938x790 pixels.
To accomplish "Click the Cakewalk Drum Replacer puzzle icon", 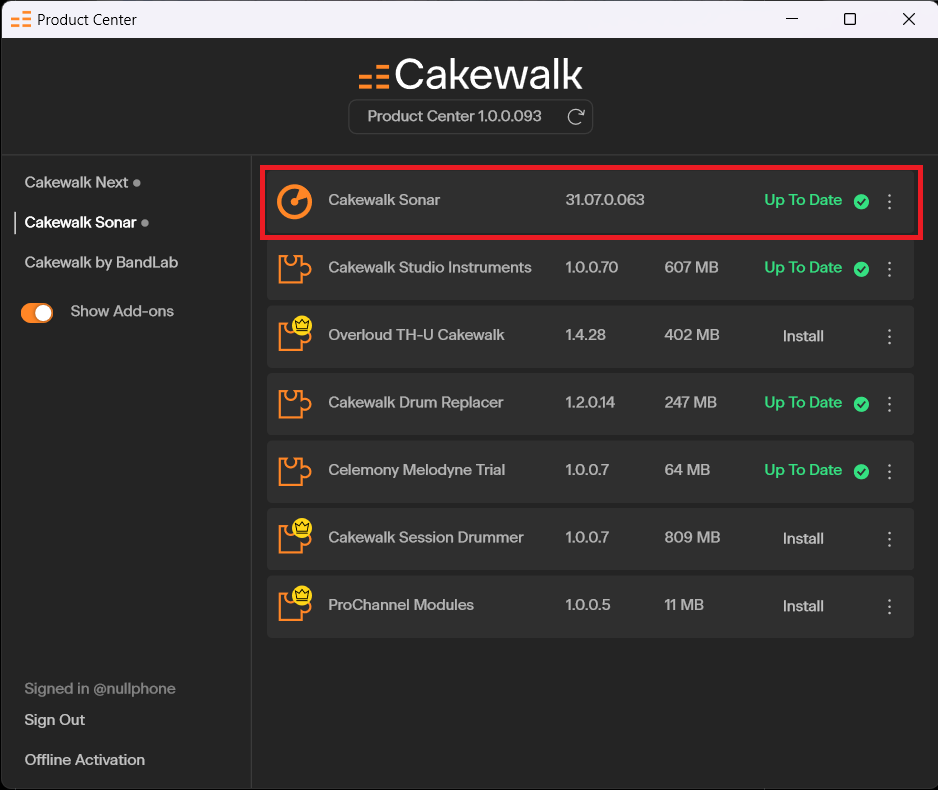I will click(x=294, y=403).
